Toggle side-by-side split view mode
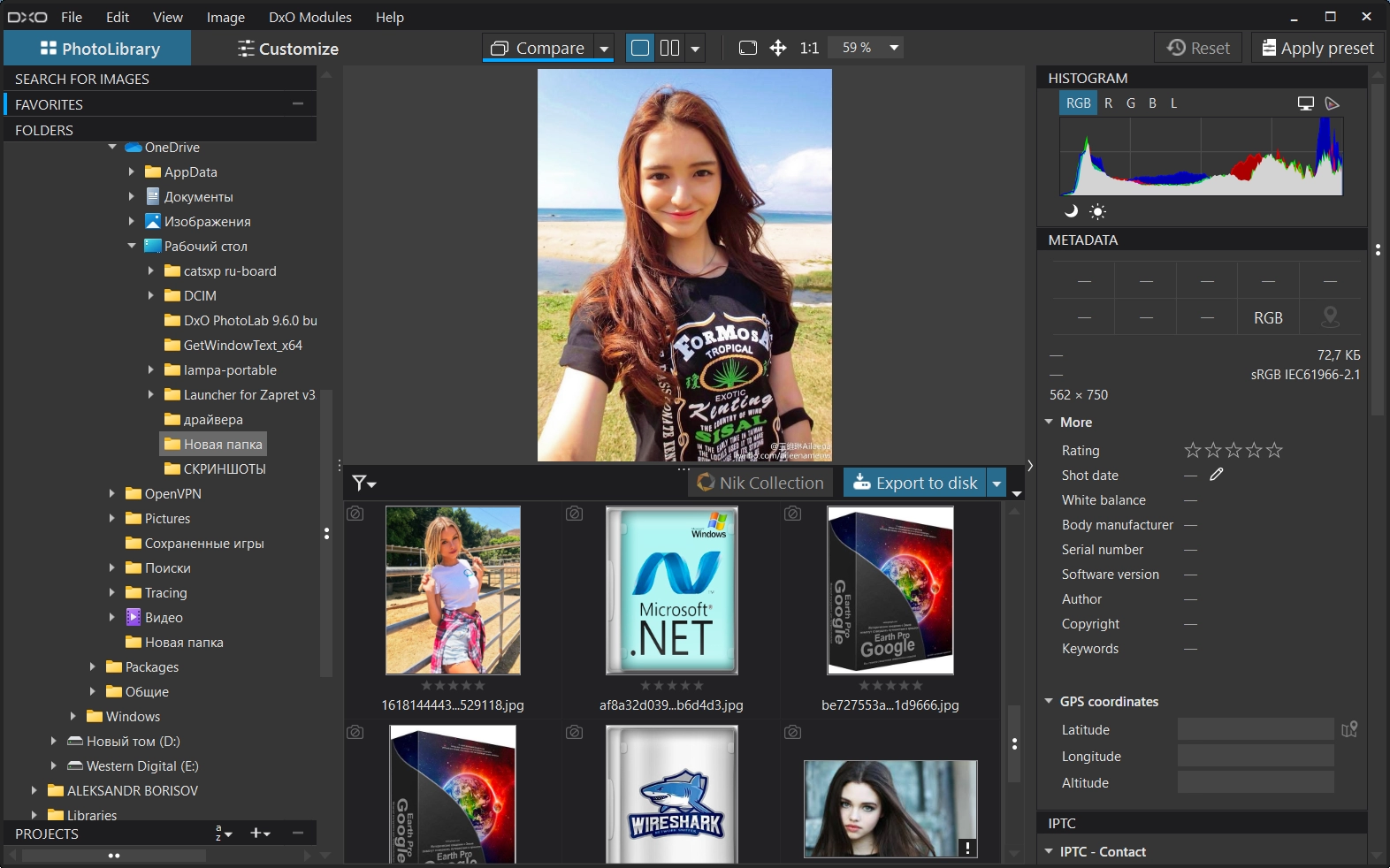This screenshot has width=1390, height=868. click(670, 48)
